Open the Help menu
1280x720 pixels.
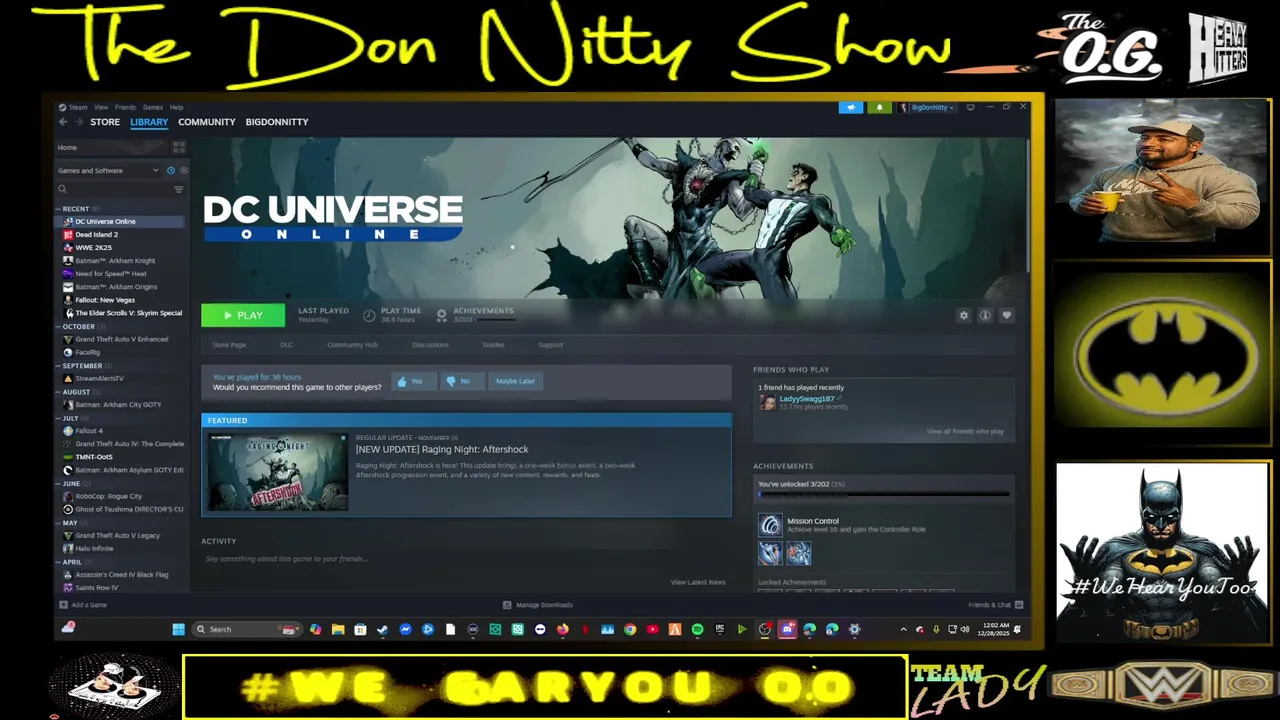pyautogui.click(x=176, y=107)
